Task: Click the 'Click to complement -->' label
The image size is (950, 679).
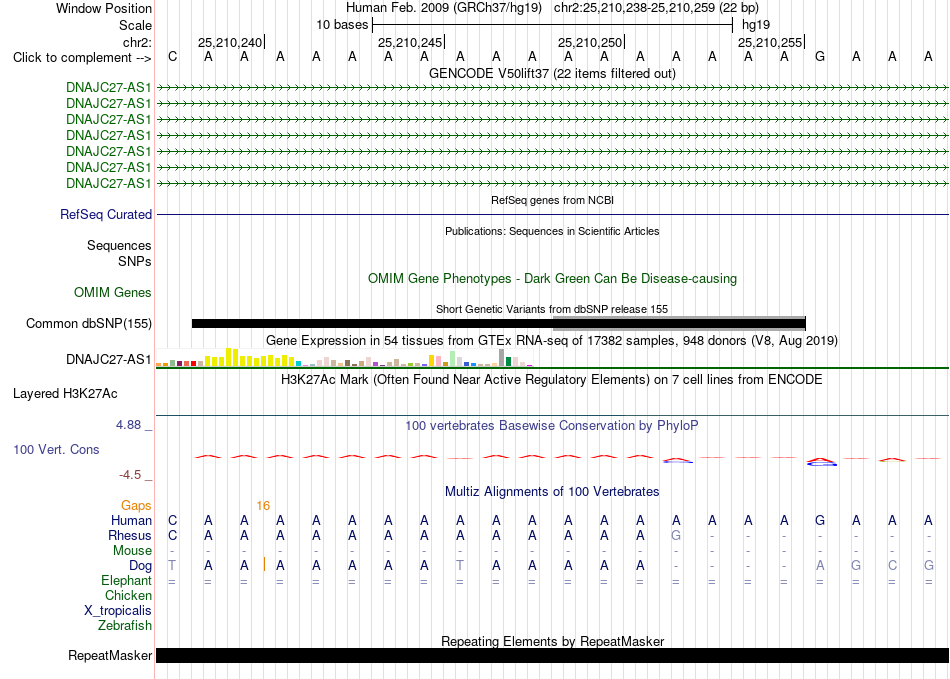Action: click(82, 58)
